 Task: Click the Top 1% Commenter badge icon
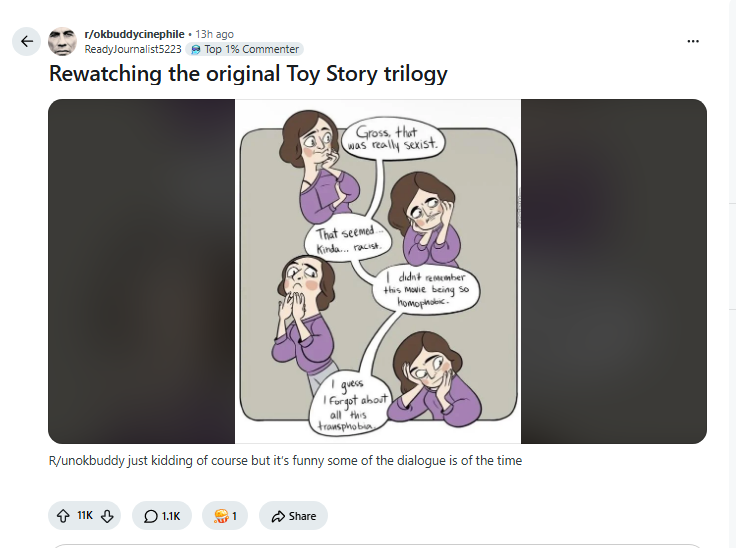point(196,49)
